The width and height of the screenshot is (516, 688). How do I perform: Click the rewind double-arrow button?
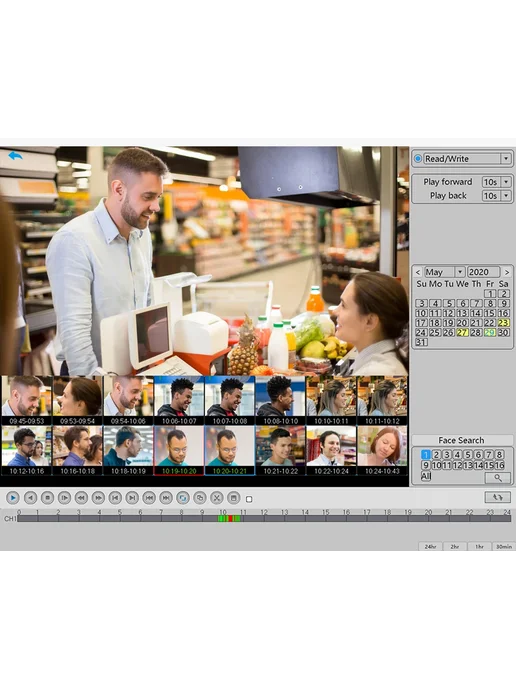point(81,498)
